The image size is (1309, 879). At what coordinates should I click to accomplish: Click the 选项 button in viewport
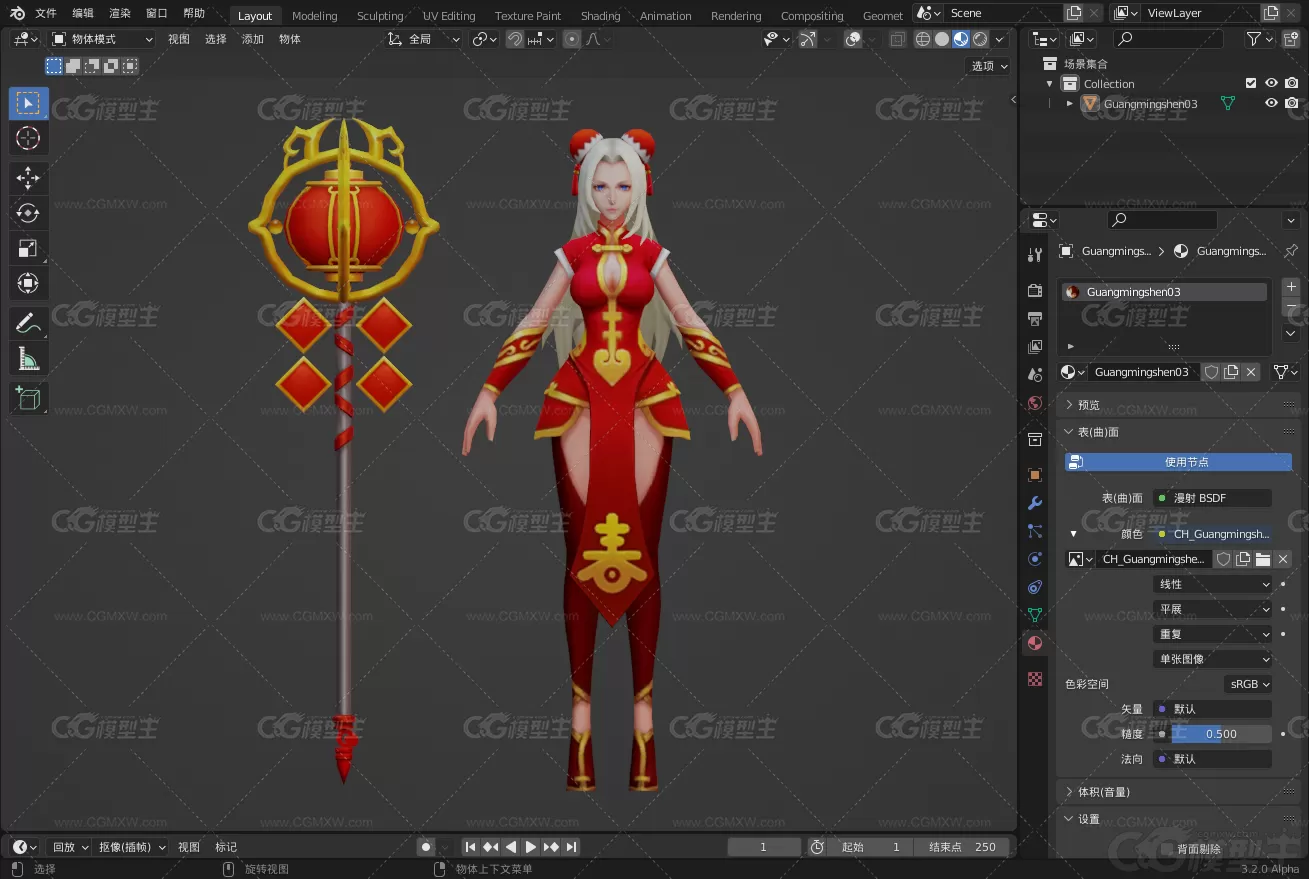coord(990,66)
